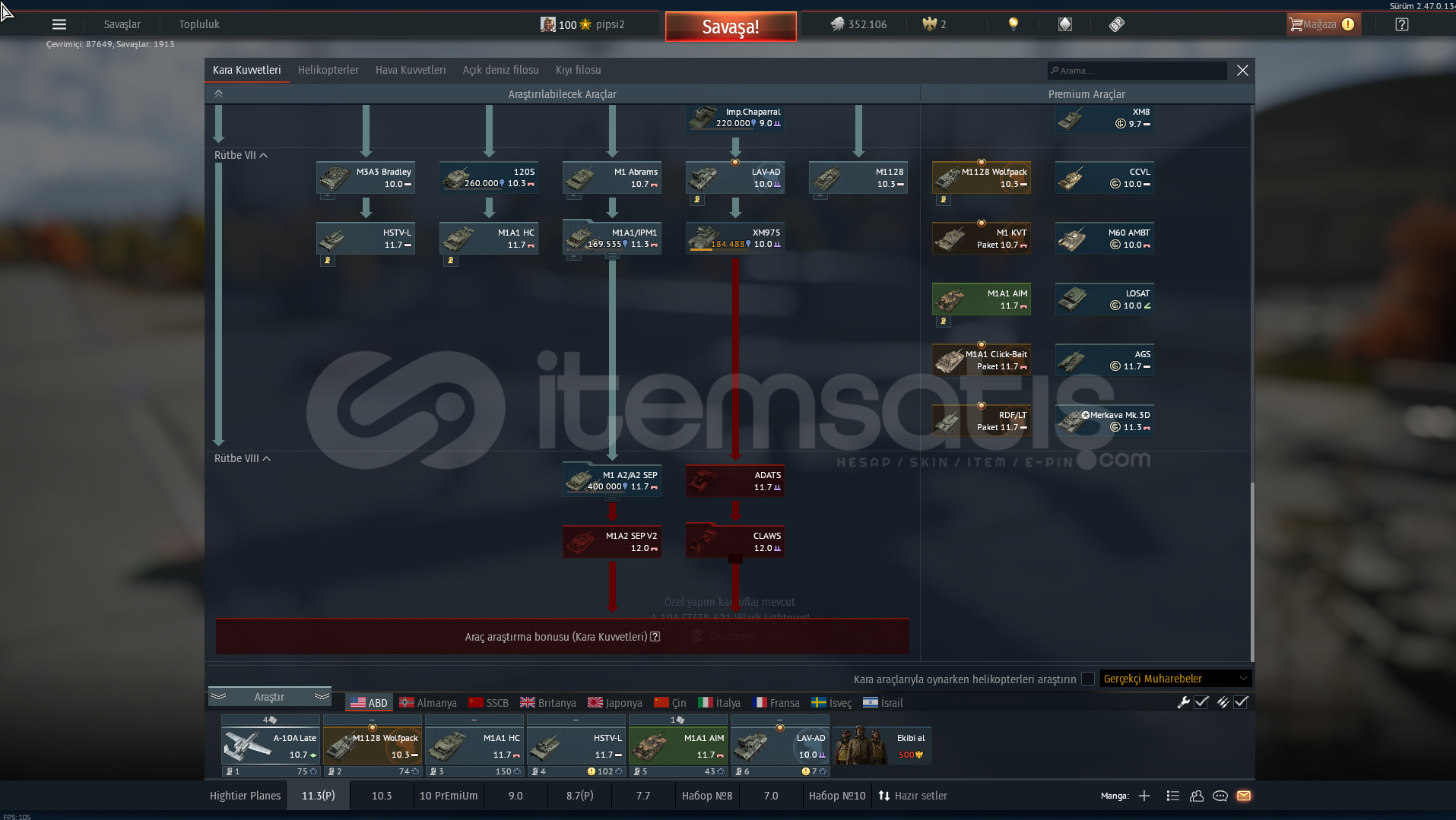
Task: Open the help question mark icon
Action: click(x=1402, y=24)
